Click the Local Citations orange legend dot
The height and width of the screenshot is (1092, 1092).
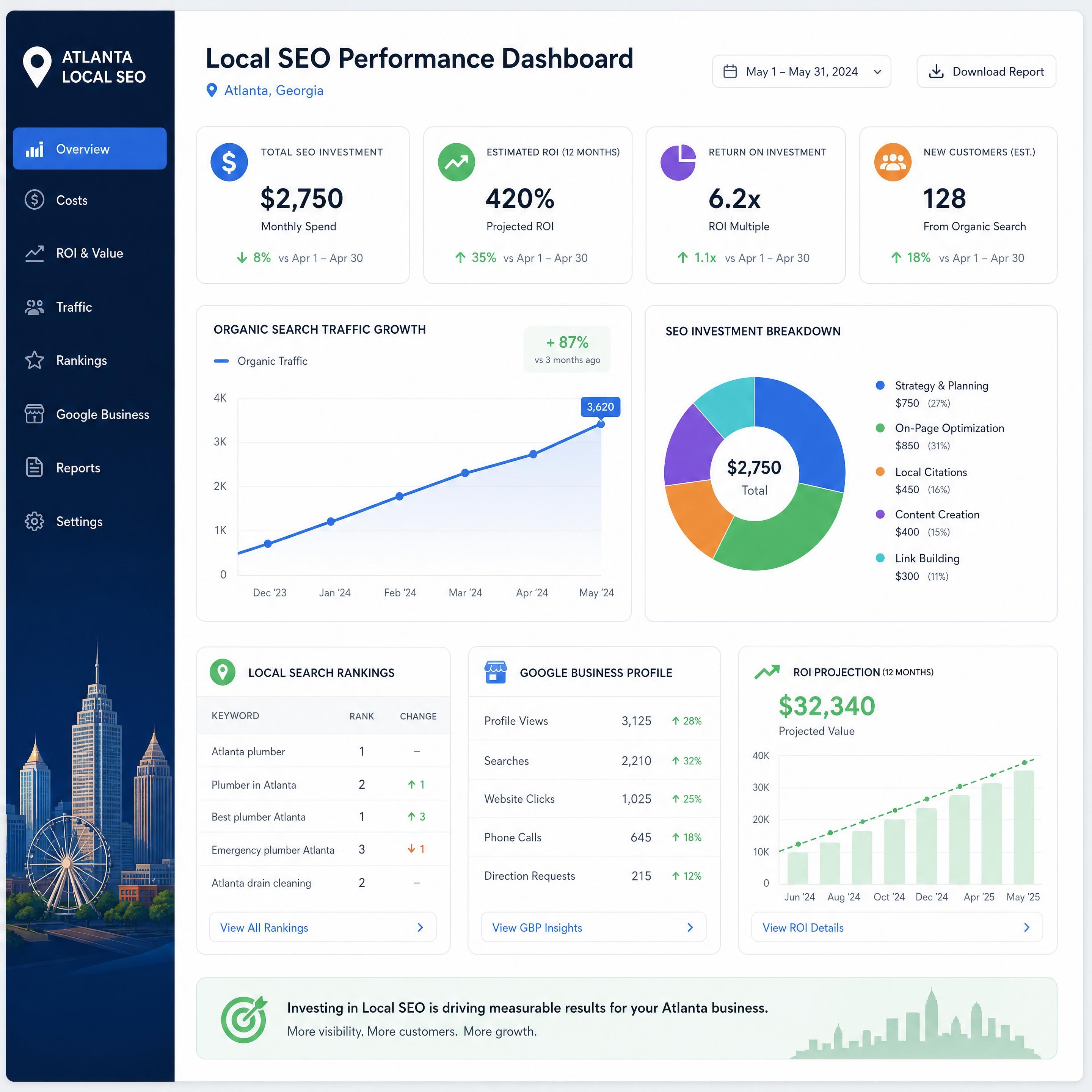click(x=880, y=472)
